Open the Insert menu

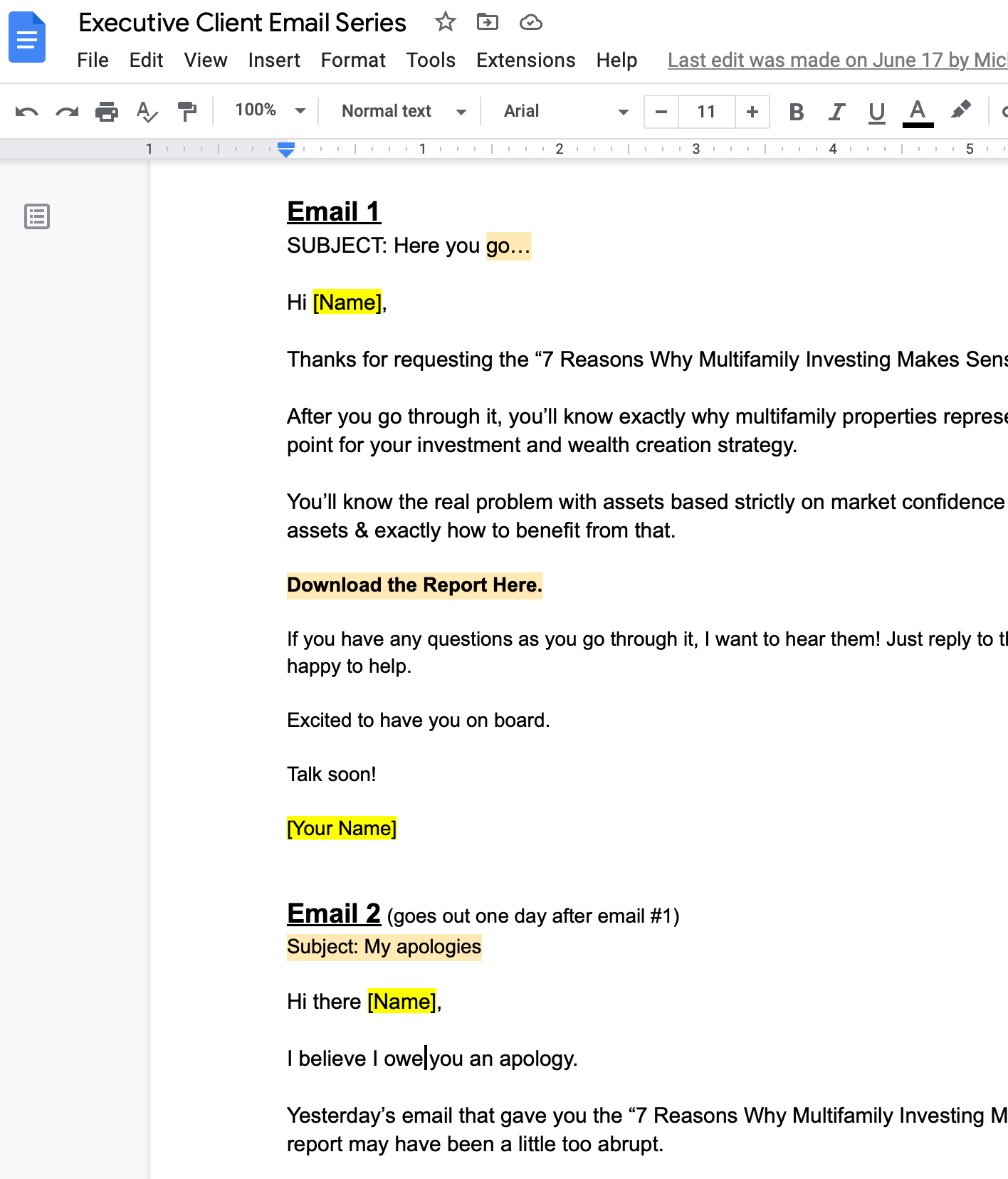click(274, 61)
